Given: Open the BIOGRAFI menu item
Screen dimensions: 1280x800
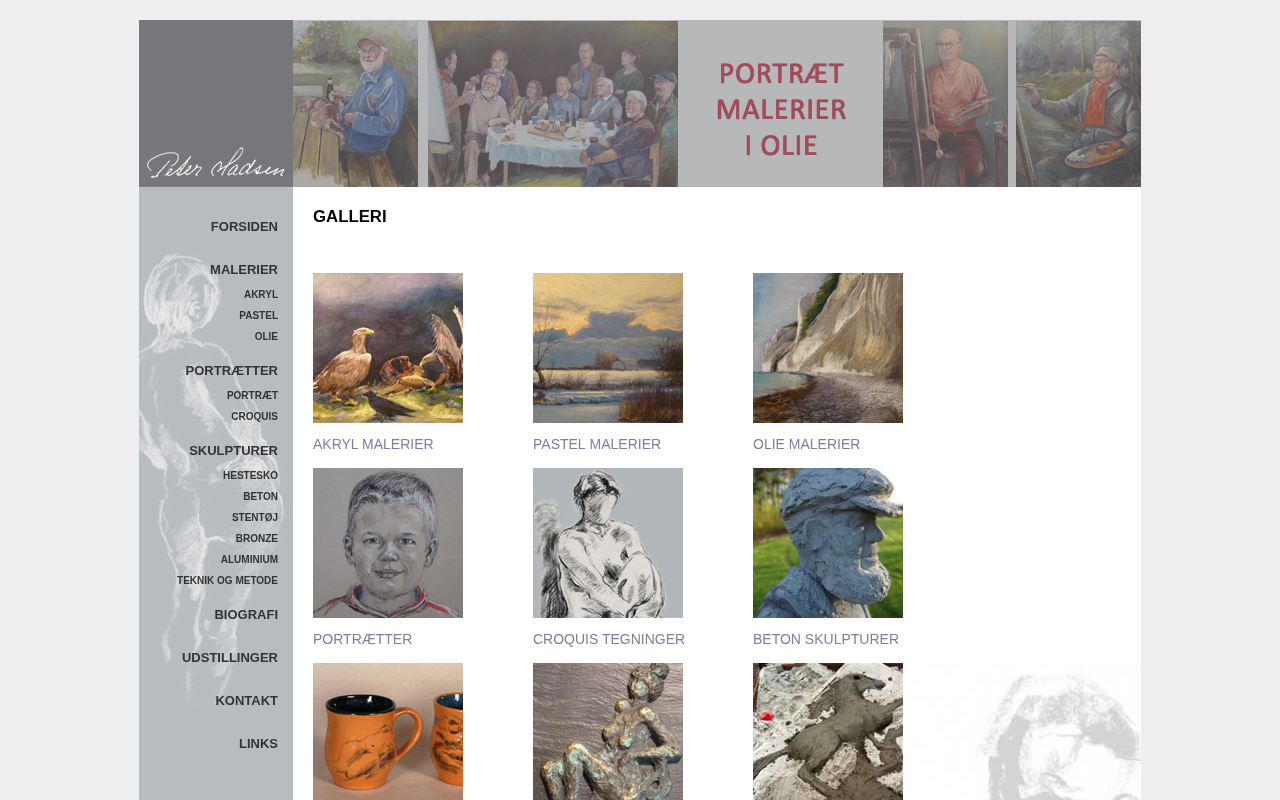Looking at the screenshot, I should 246,615.
